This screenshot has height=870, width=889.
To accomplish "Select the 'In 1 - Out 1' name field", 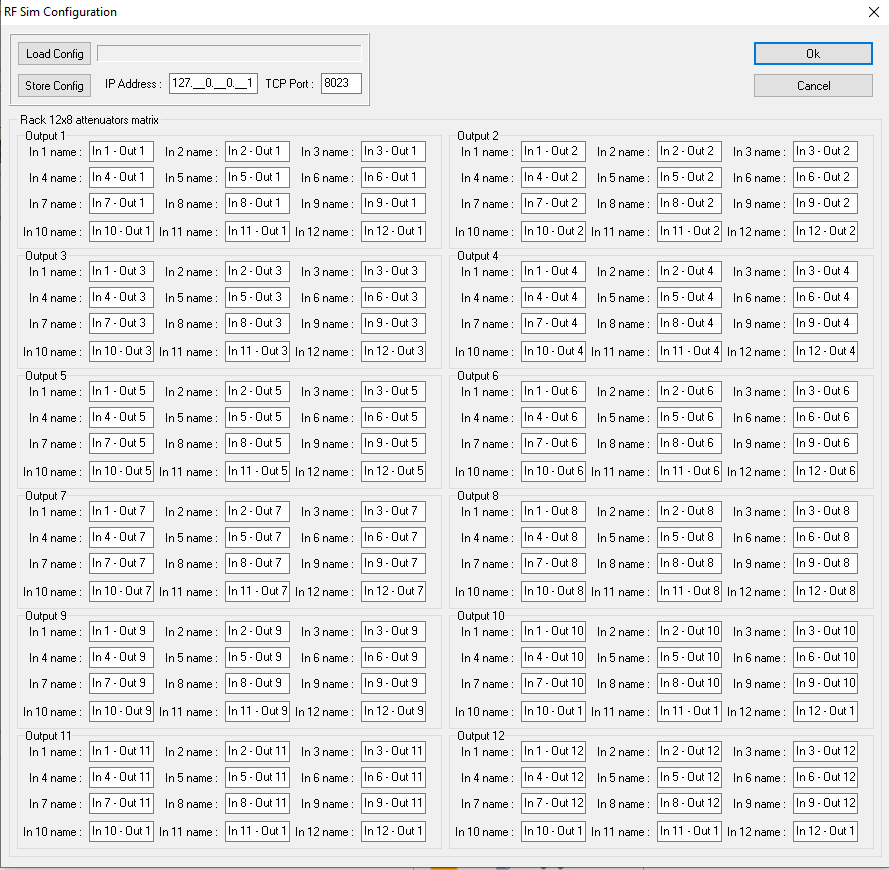I will (x=121, y=152).
